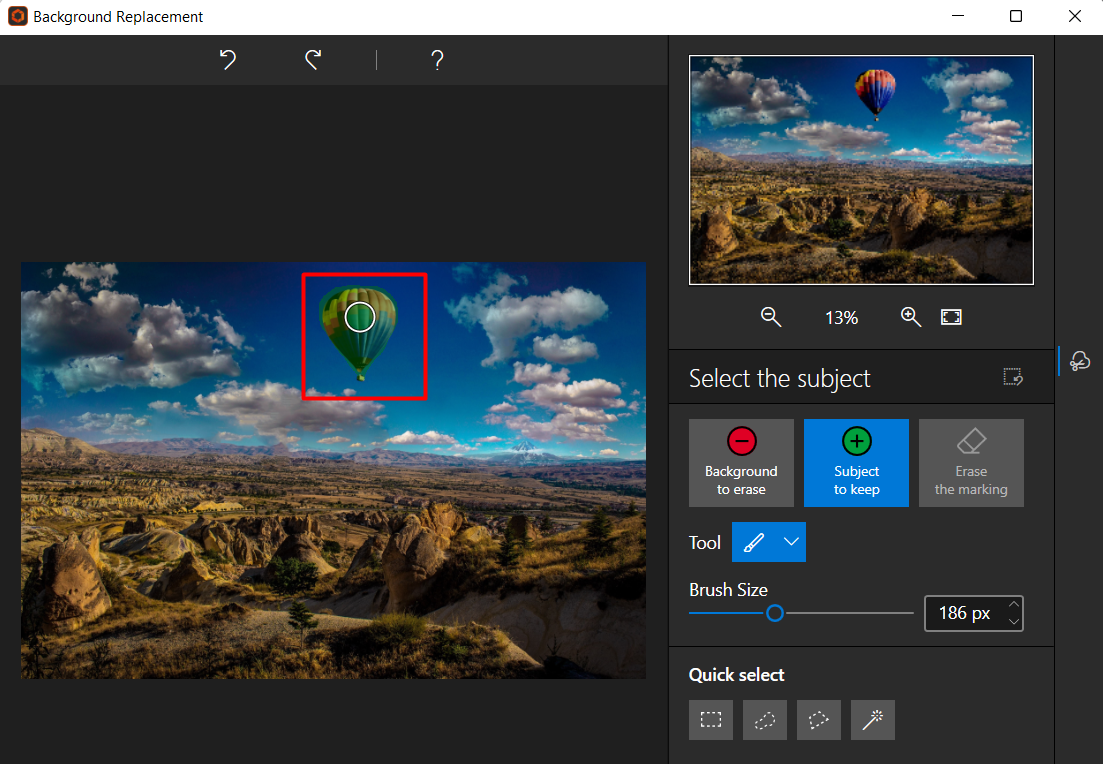Open the side panel cutout icon

(1080, 361)
